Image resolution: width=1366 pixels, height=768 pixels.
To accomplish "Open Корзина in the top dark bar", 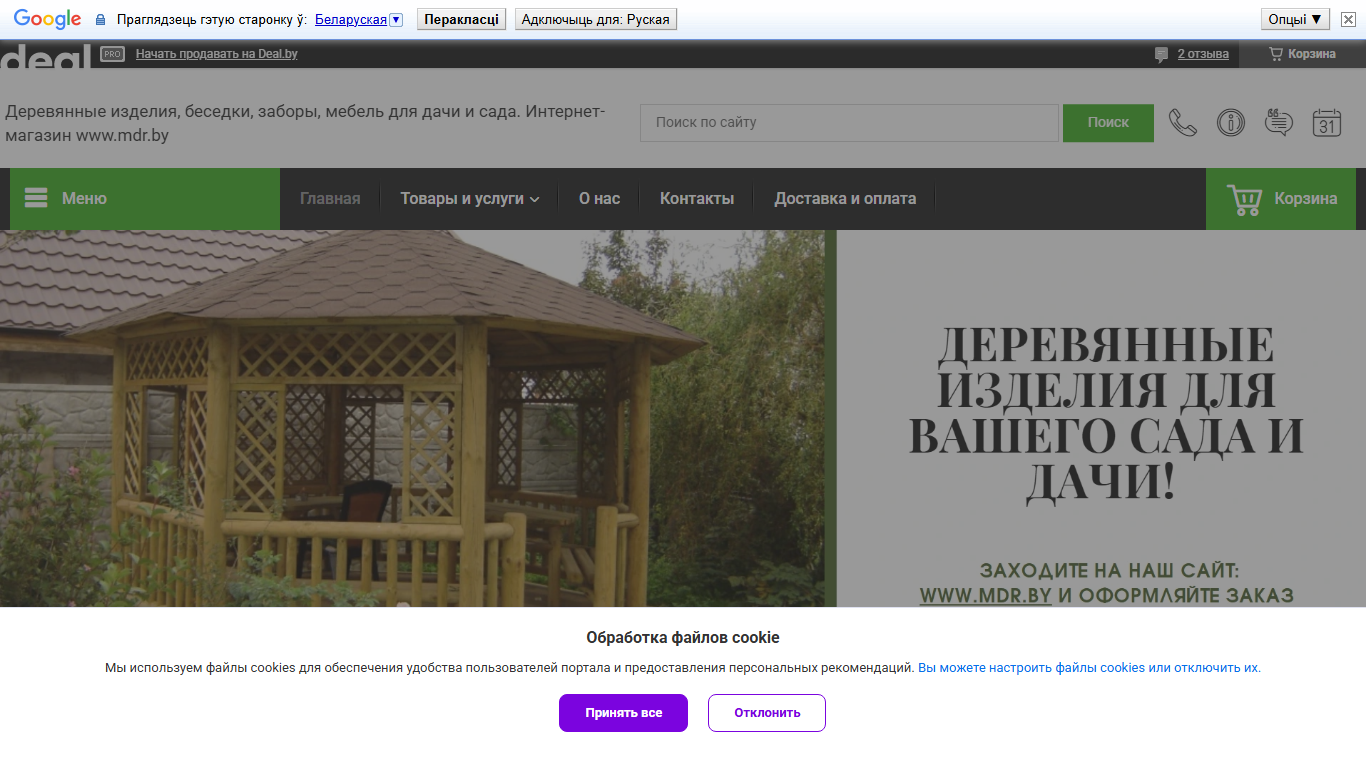I will click(1302, 54).
